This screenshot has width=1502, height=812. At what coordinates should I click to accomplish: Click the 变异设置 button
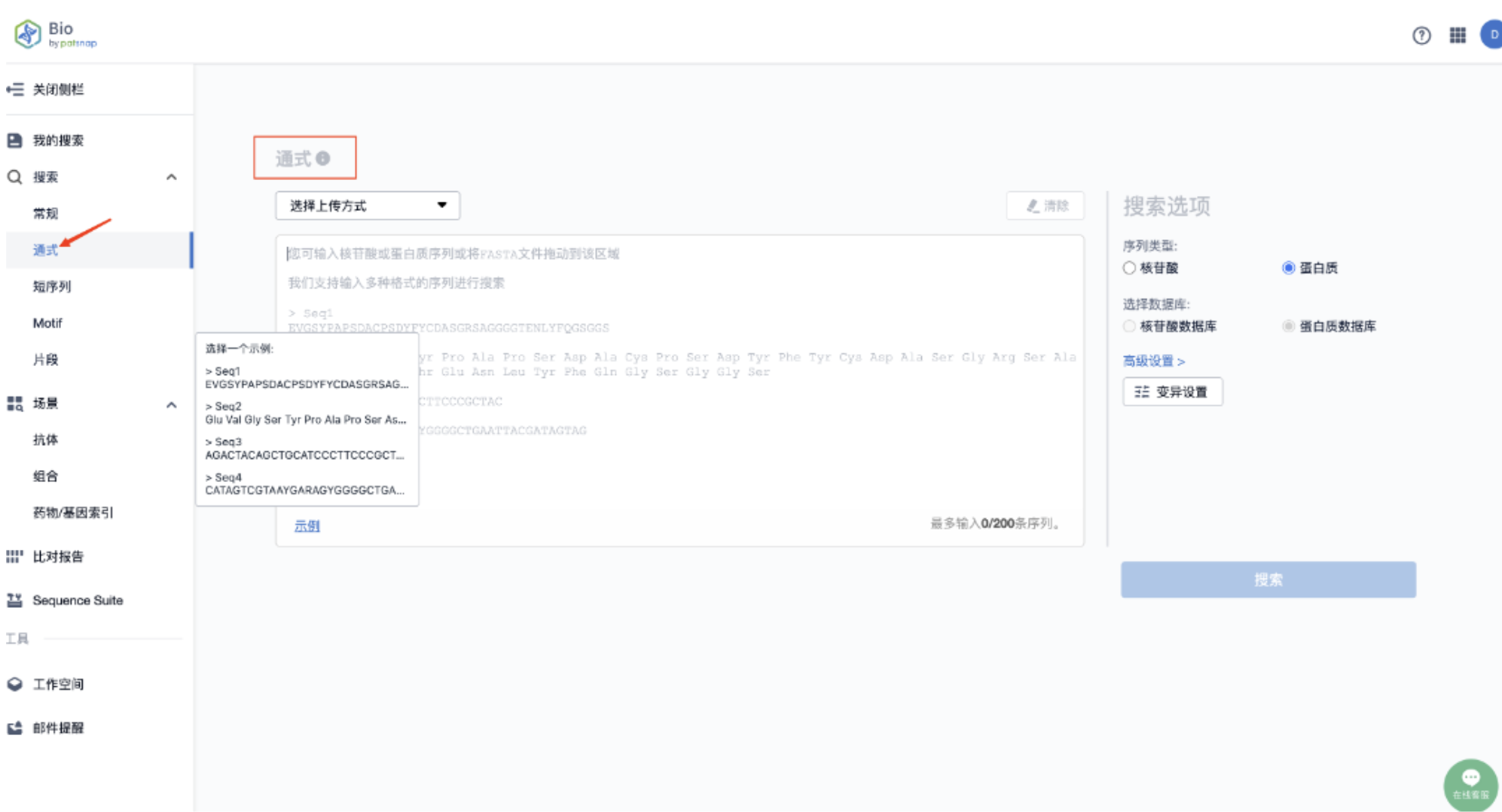1172,392
